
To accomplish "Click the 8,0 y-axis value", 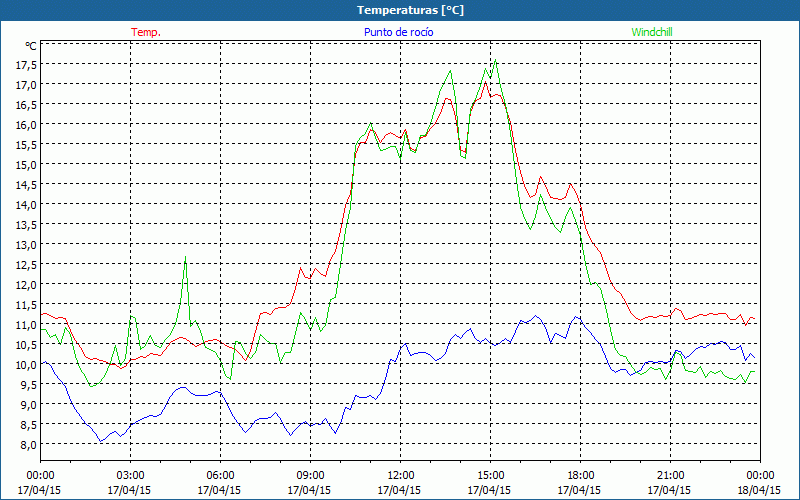I will click(x=28, y=444).
